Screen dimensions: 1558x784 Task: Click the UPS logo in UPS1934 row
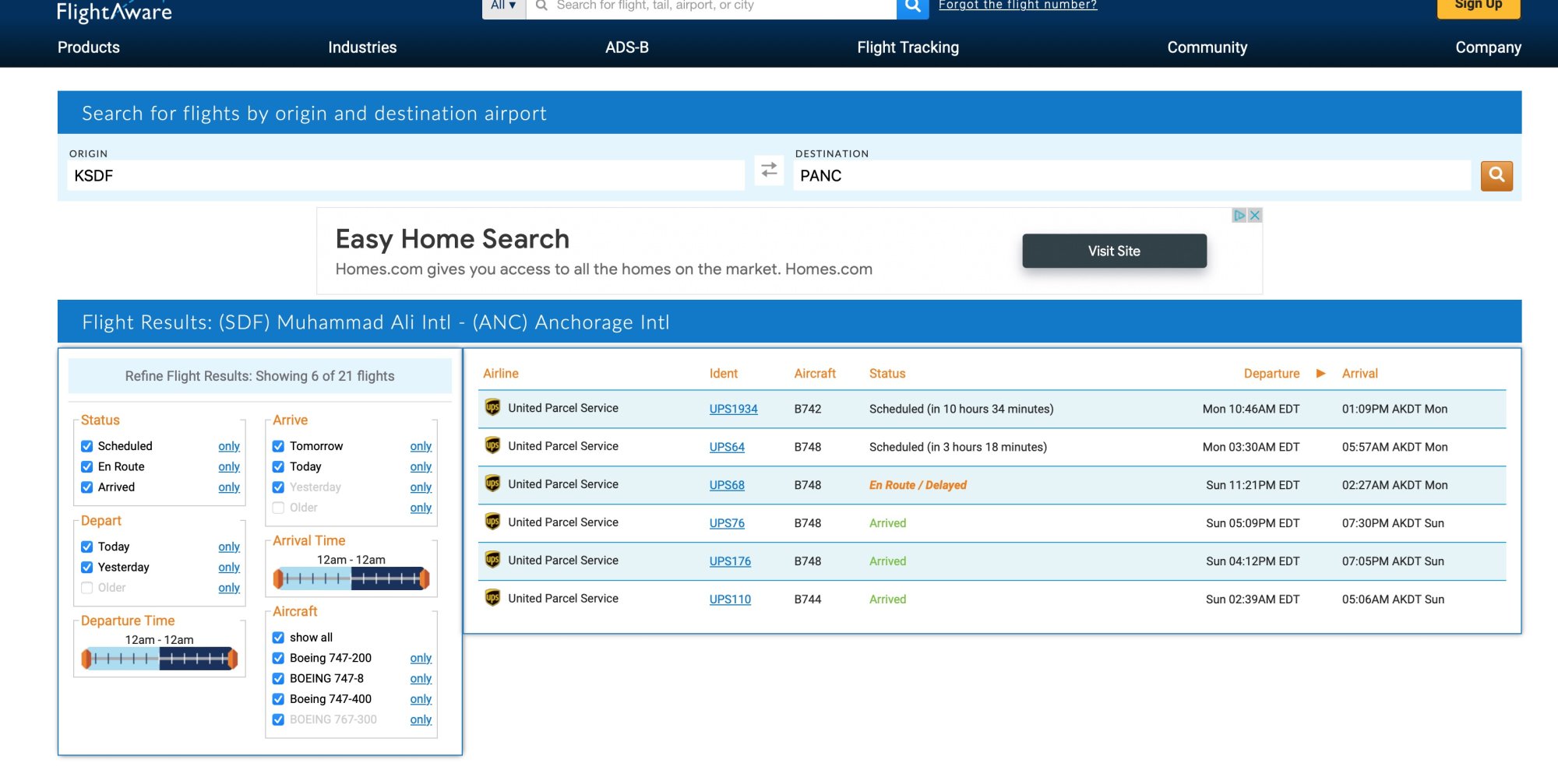[492, 407]
